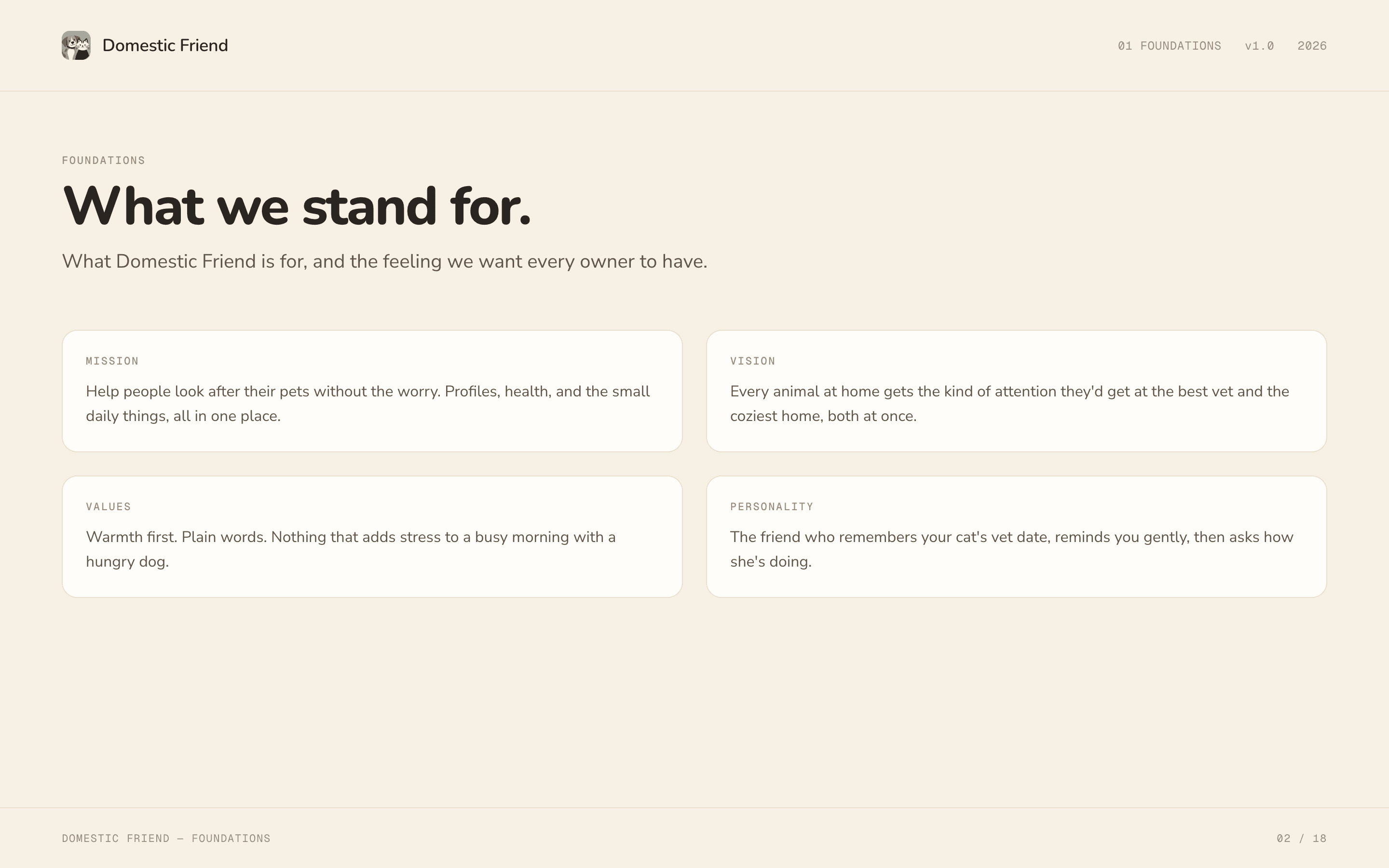Click the '02 / 18' page number
The image size is (1389, 868).
1302,838
